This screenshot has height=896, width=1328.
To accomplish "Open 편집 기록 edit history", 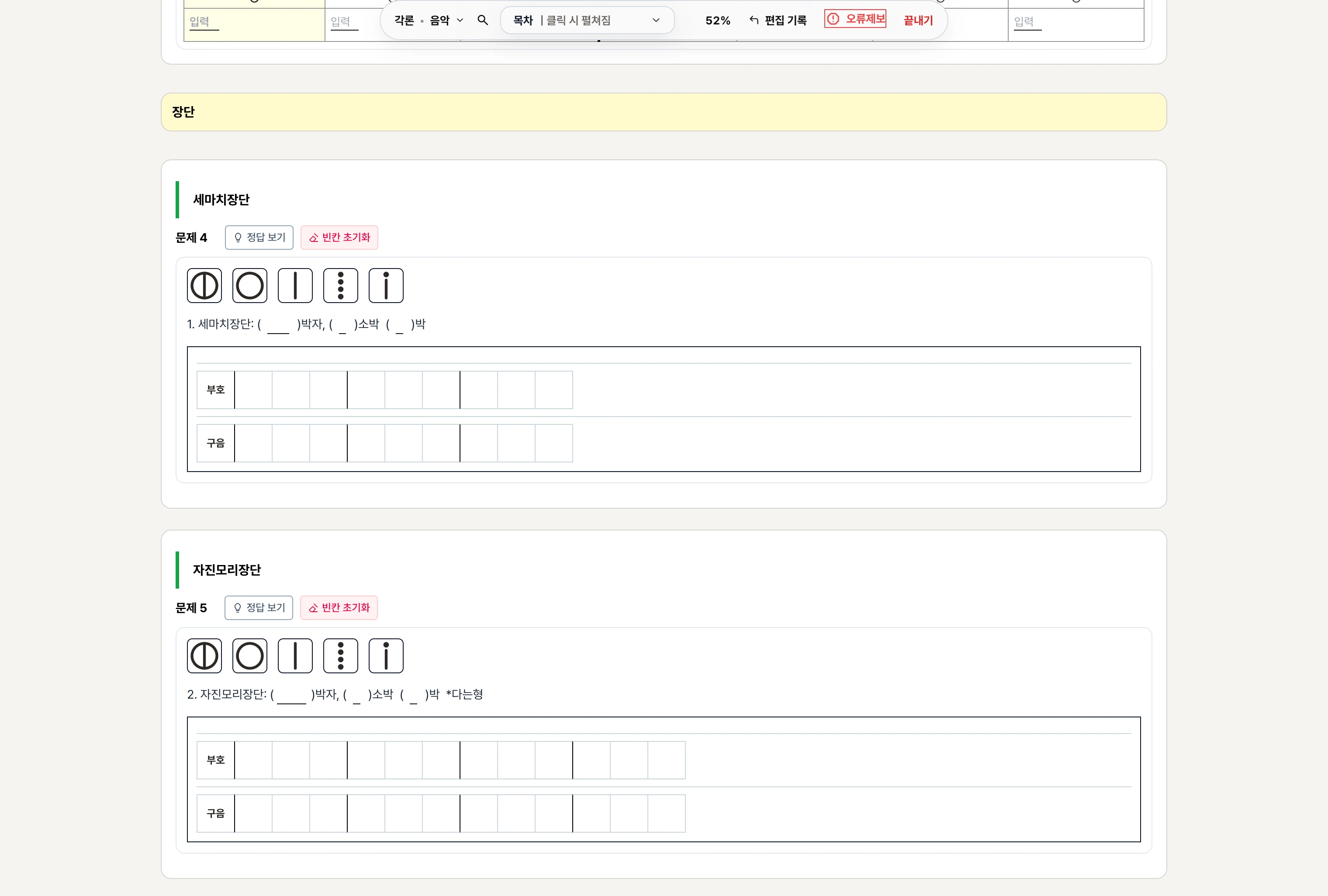I will point(778,21).
